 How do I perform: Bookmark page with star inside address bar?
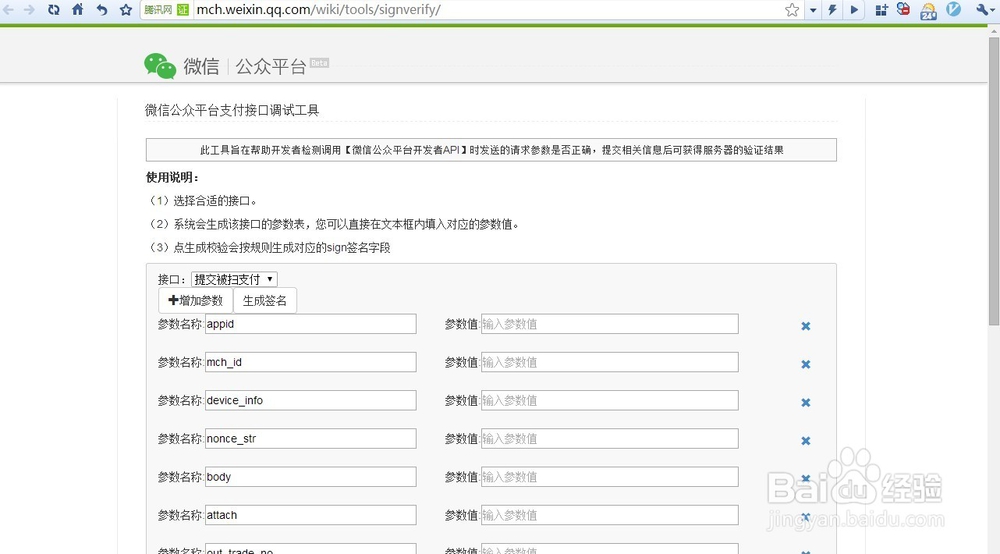point(791,10)
